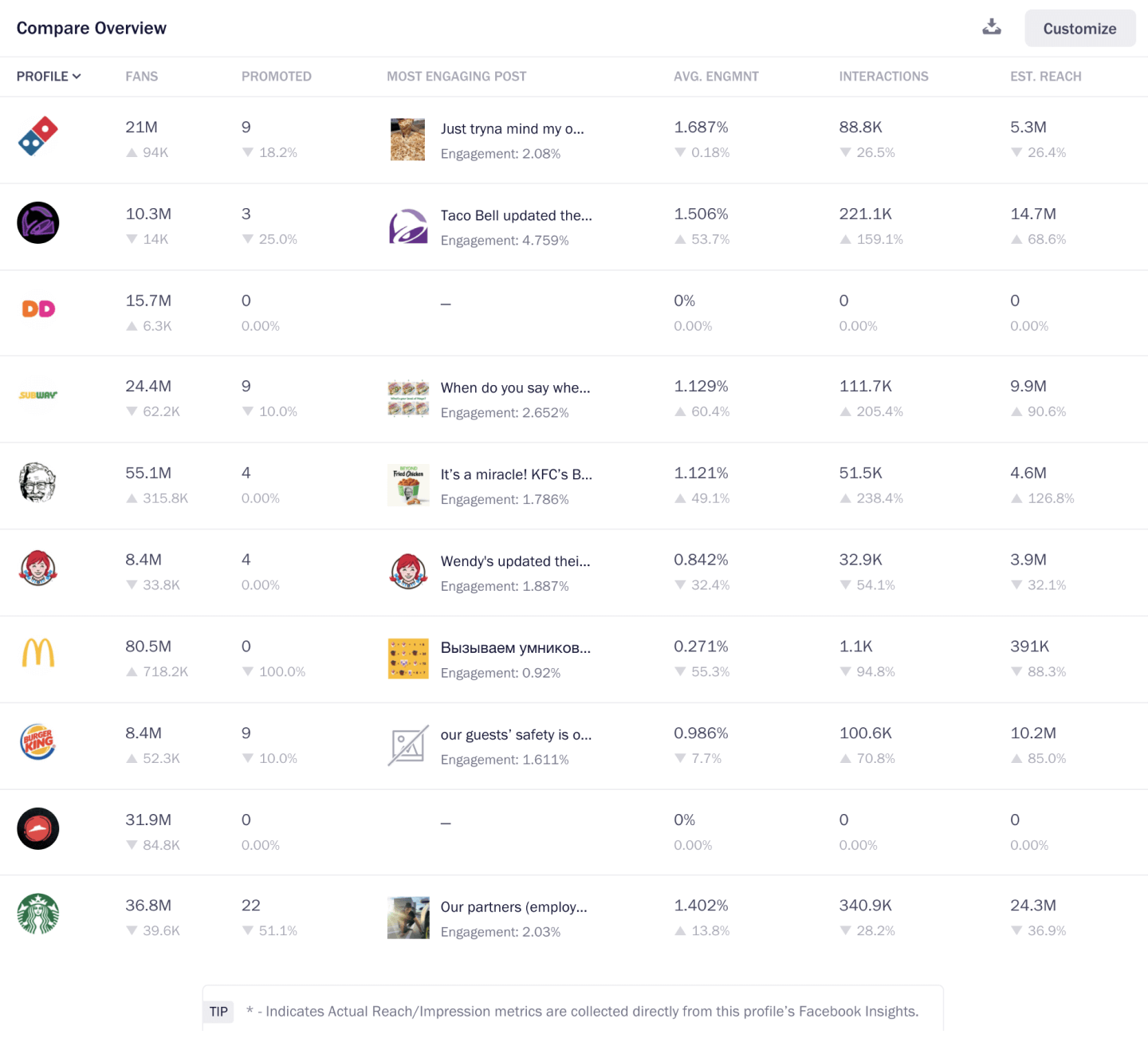The width and height of the screenshot is (1148, 1038).
Task: Sort by the FANS column header
Action: 142,77
